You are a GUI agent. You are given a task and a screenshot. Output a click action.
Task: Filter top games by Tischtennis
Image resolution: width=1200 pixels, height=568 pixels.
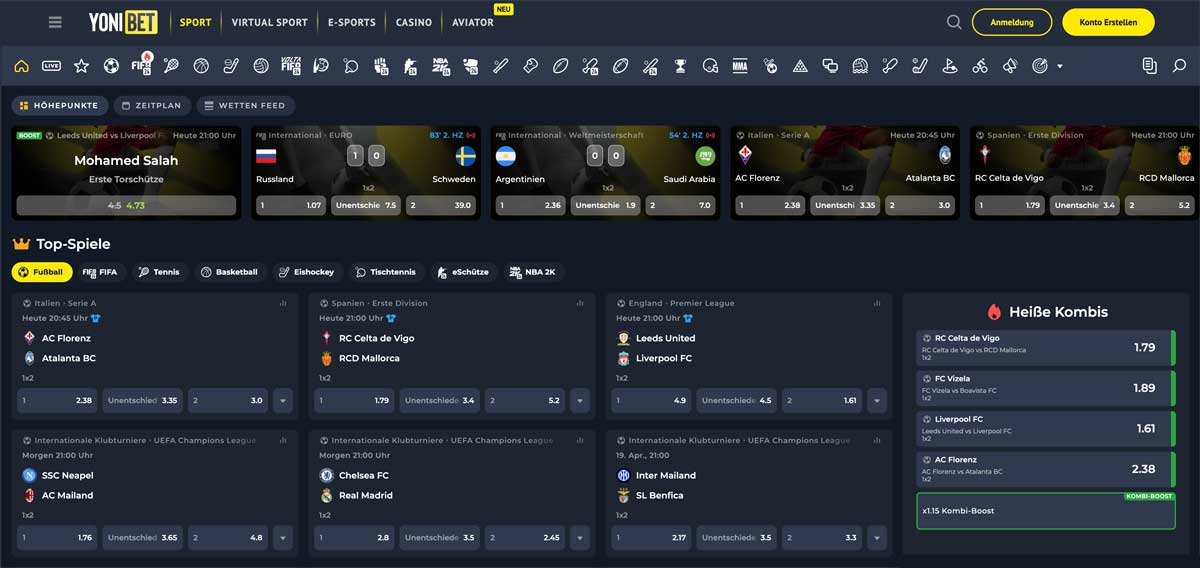pos(386,272)
